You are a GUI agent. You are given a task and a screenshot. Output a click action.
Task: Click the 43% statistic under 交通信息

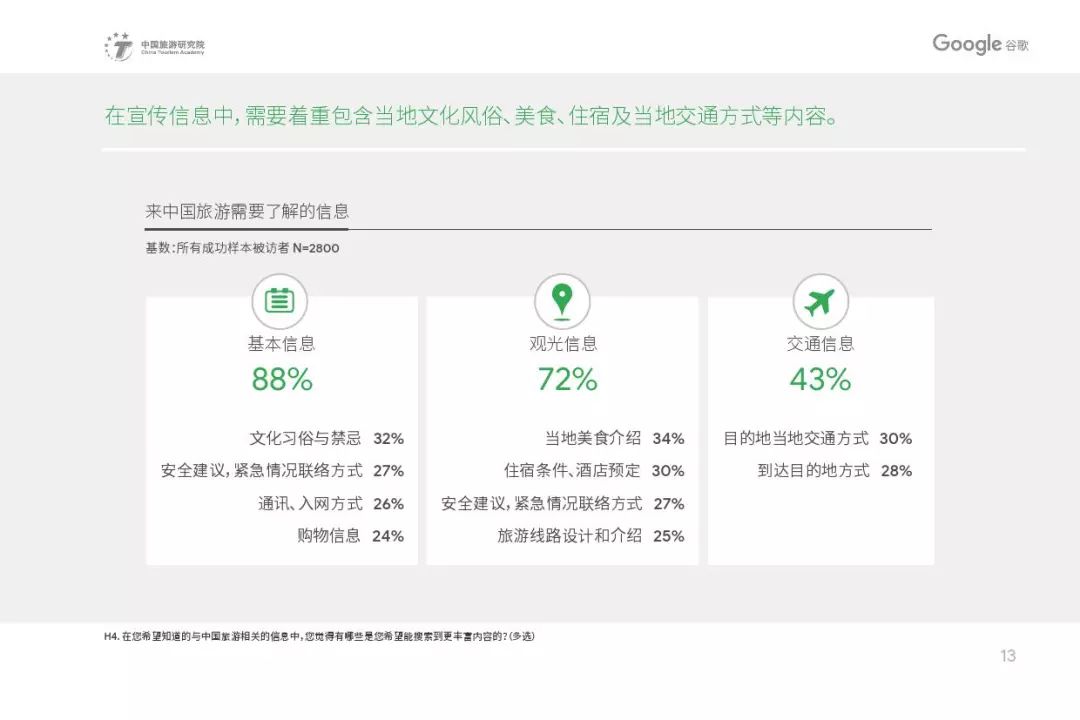[820, 380]
